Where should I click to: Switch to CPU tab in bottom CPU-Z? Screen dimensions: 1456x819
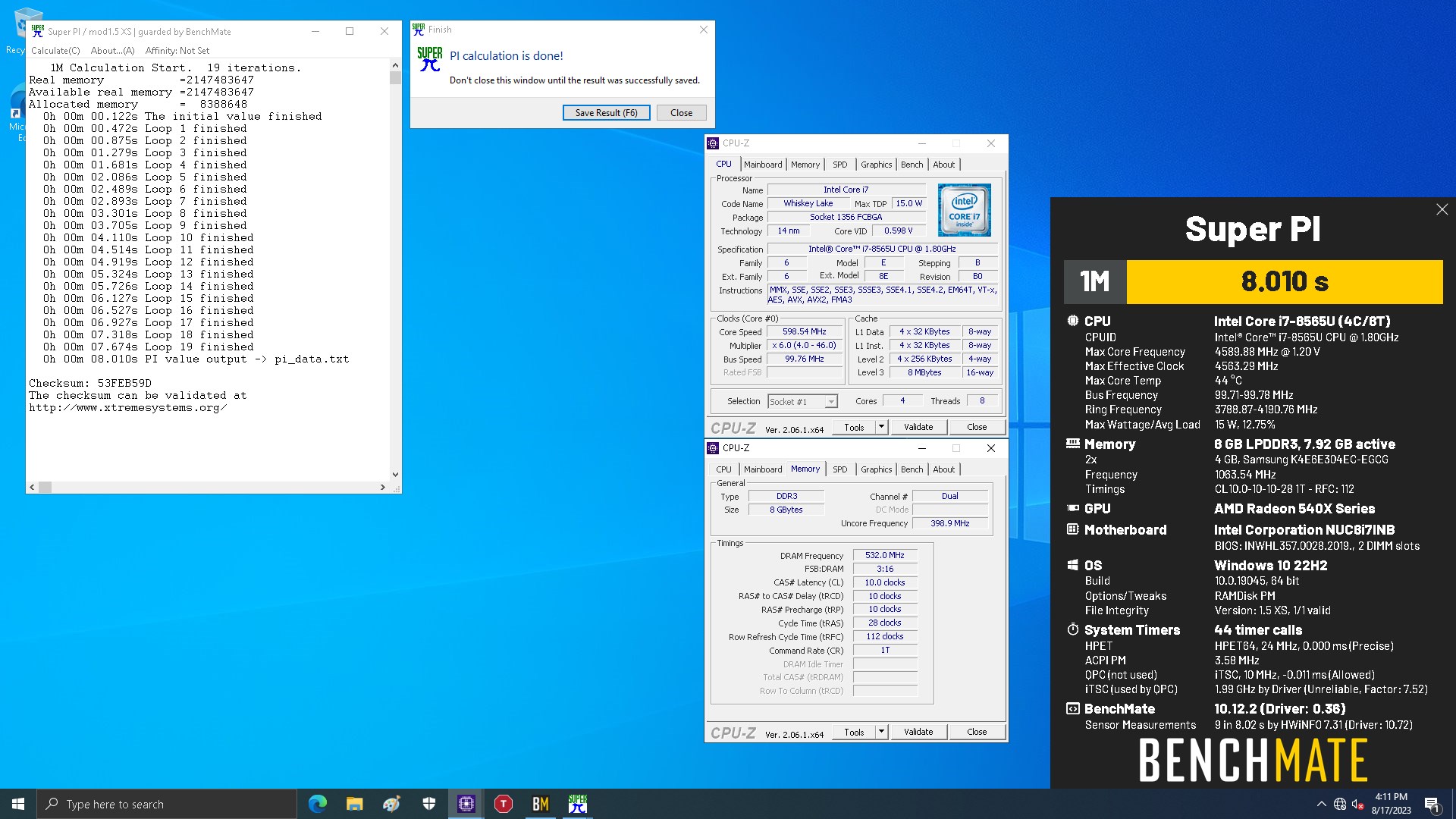click(x=723, y=469)
